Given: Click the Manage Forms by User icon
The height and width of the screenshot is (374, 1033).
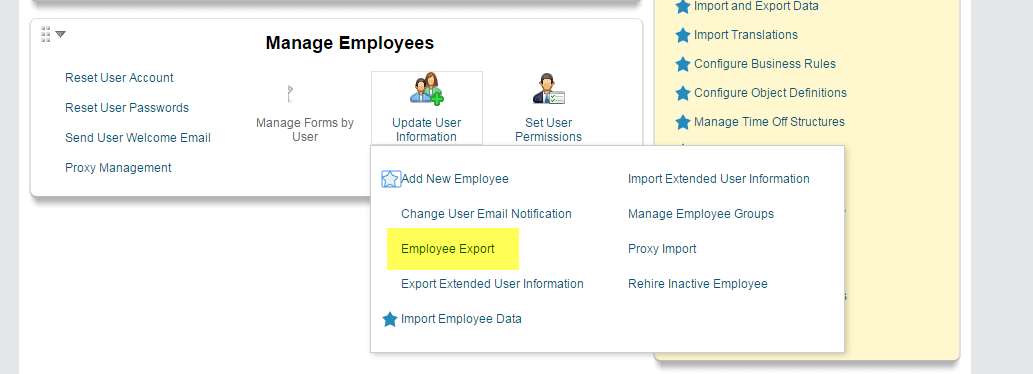Looking at the screenshot, I should pos(289,94).
